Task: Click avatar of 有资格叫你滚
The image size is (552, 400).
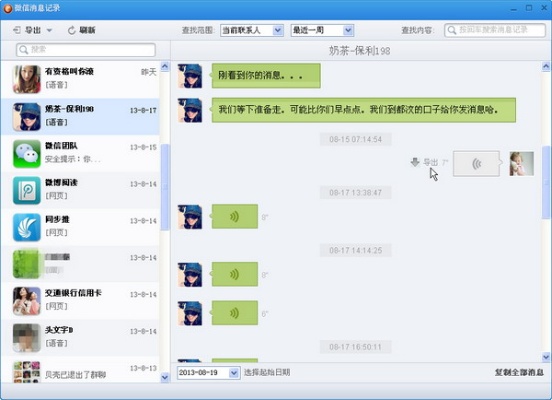Action: [27, 80]
